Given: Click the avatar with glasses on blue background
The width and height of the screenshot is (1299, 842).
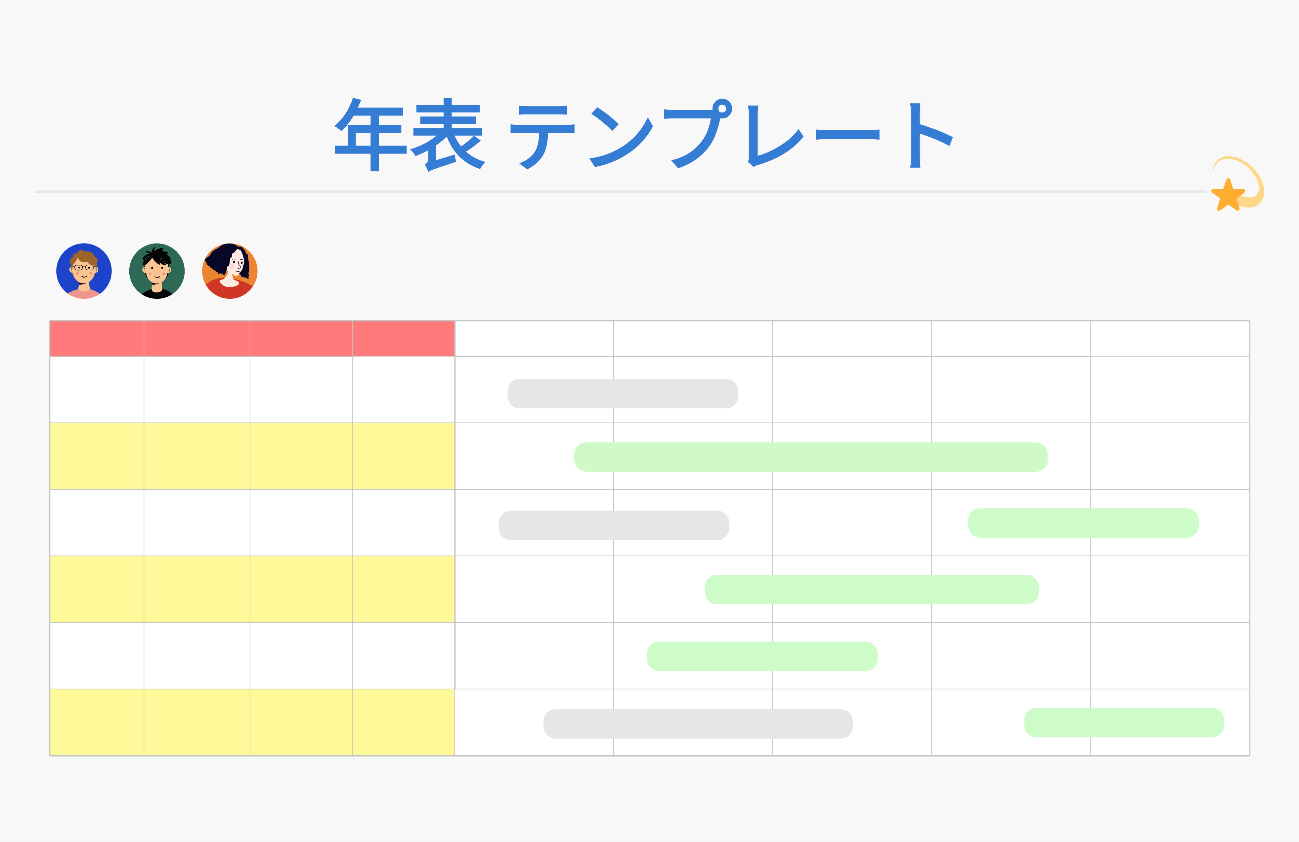Looking at the screenshot, I should (84, 271).
